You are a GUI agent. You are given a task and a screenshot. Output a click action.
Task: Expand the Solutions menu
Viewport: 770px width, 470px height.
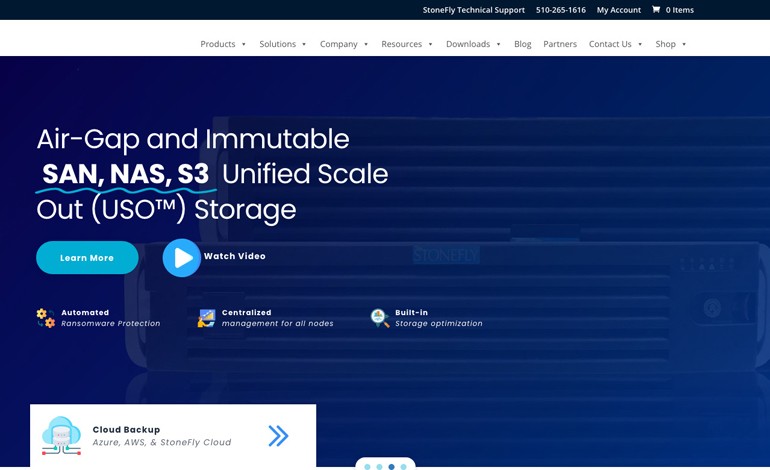(x=283, y=44)
